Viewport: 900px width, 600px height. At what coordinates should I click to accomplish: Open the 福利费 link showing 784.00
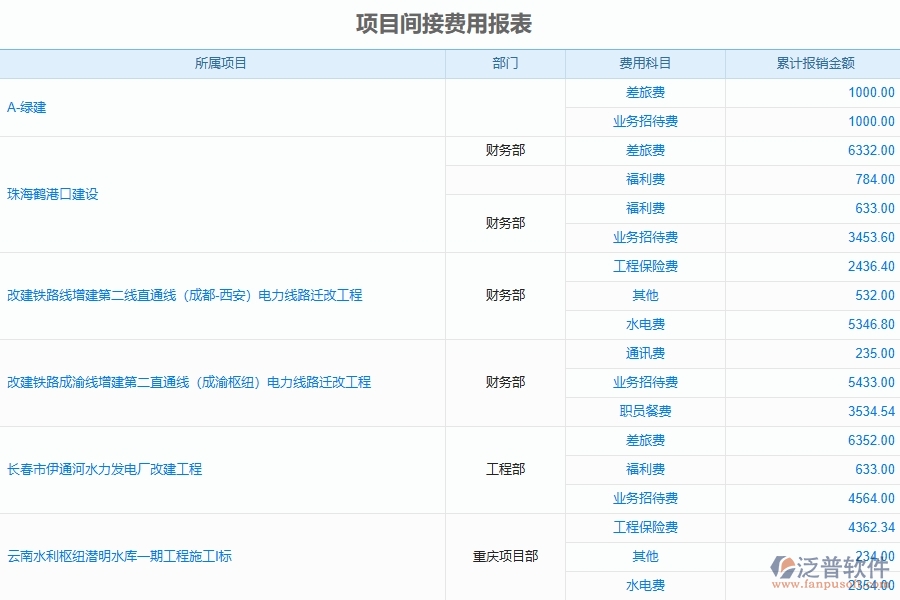click(x=645, y=179)
